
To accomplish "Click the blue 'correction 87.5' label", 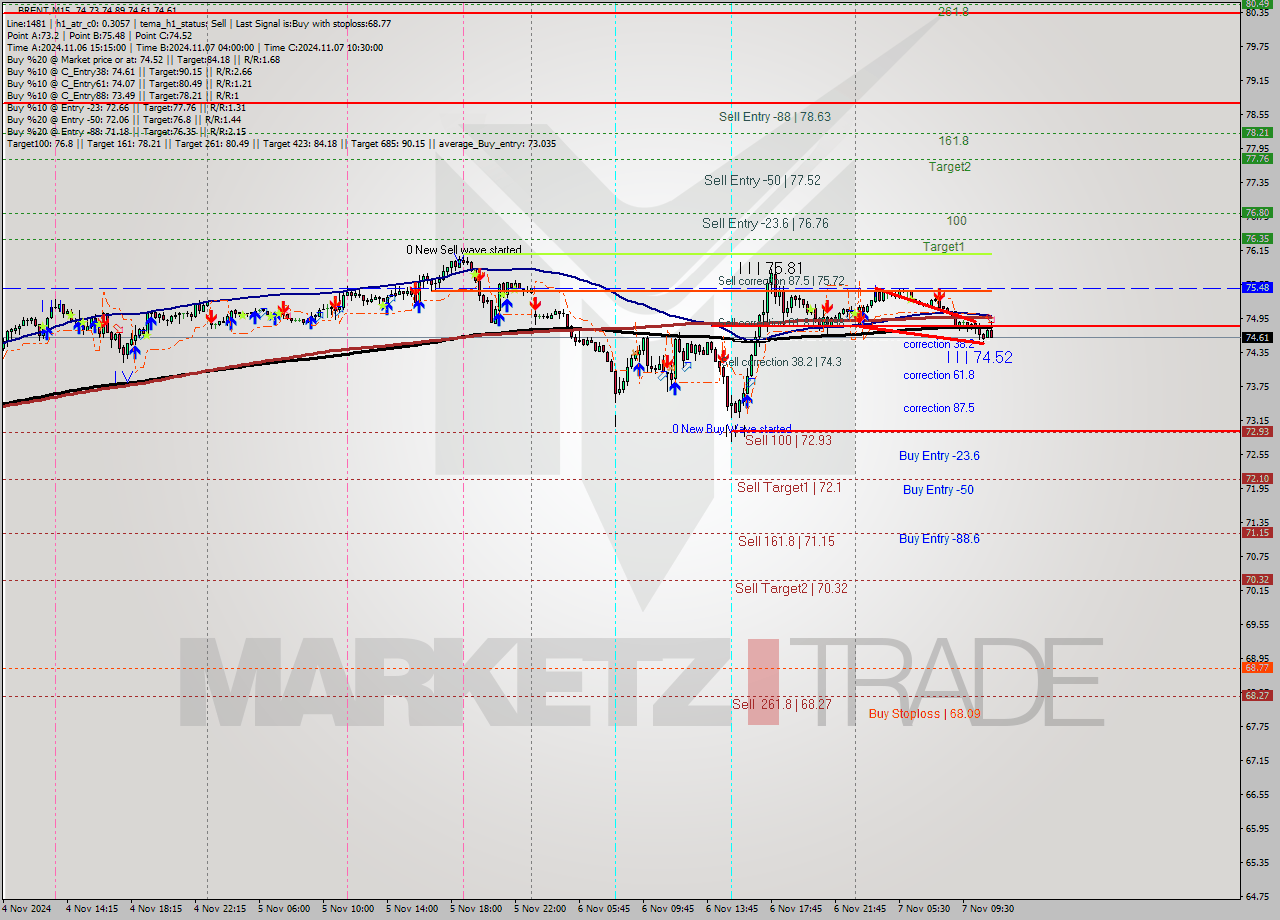I will 939,408.
